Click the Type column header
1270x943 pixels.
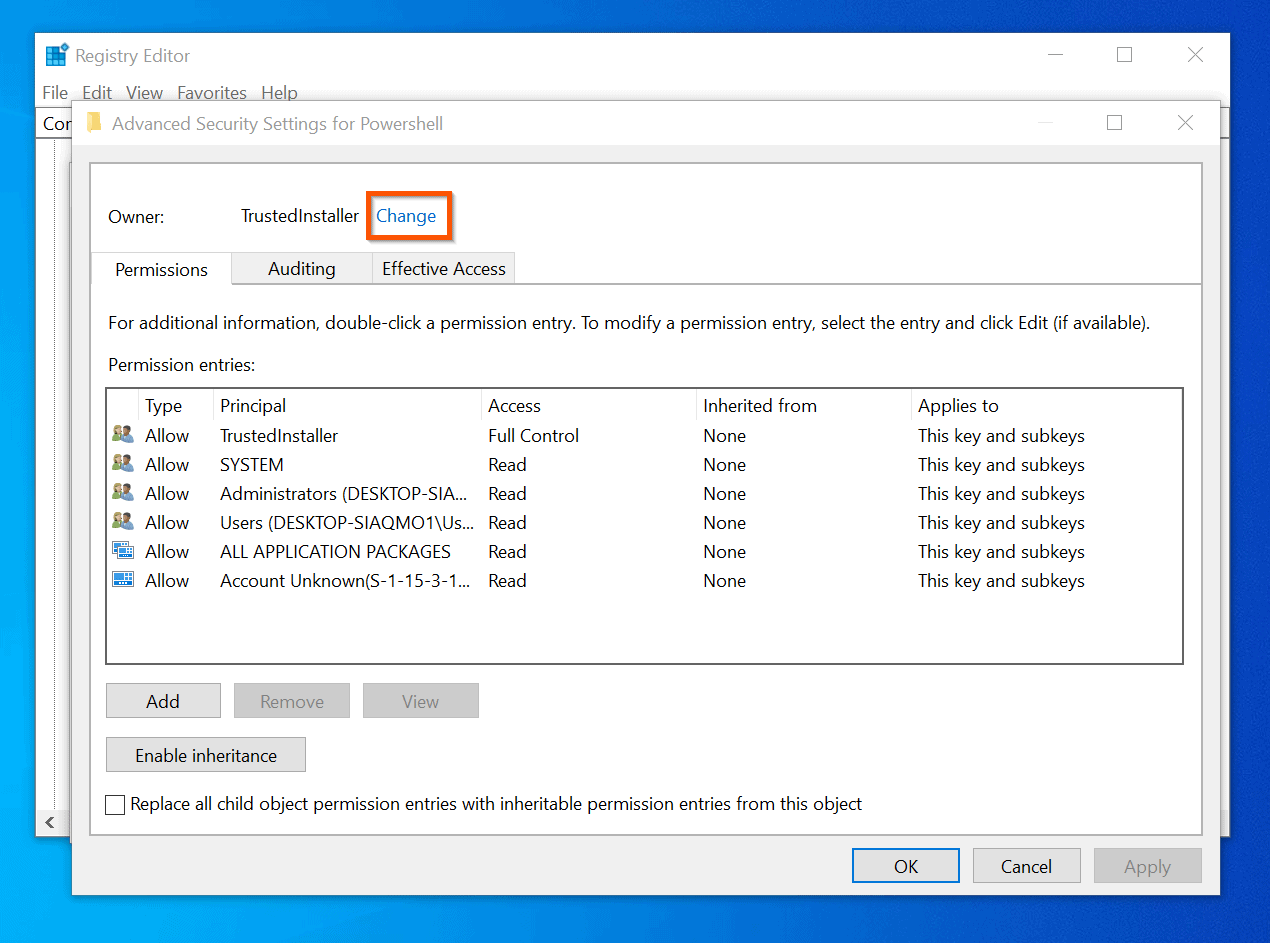tap(175, 406)
